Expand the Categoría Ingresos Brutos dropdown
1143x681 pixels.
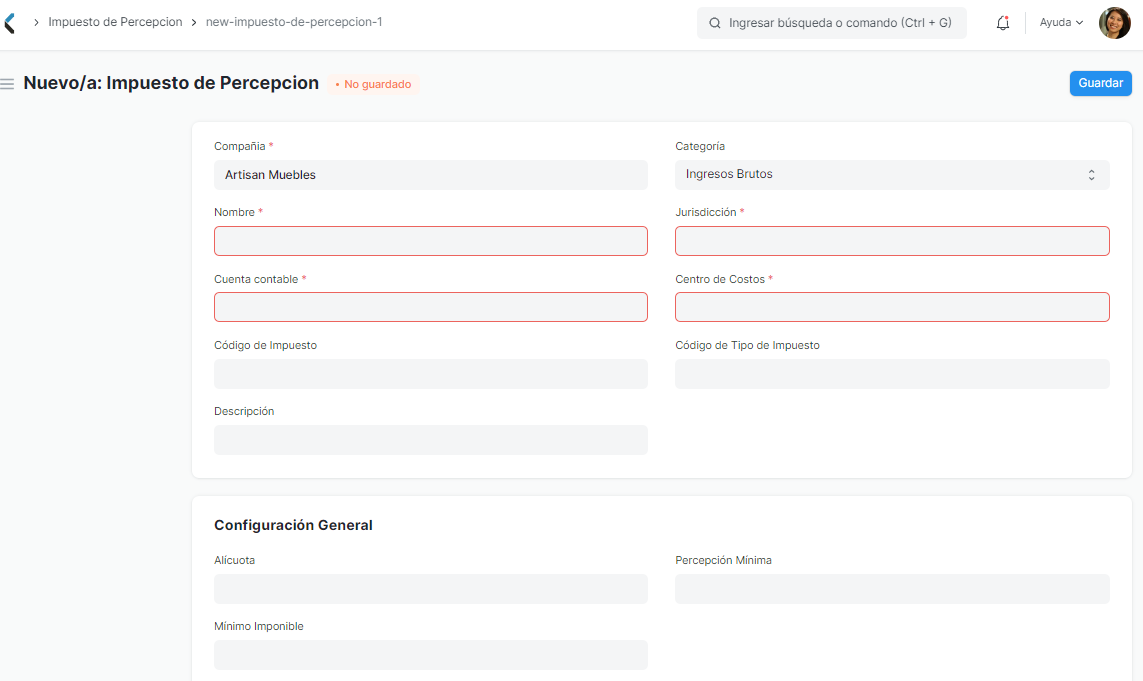[x=892, y=175]
